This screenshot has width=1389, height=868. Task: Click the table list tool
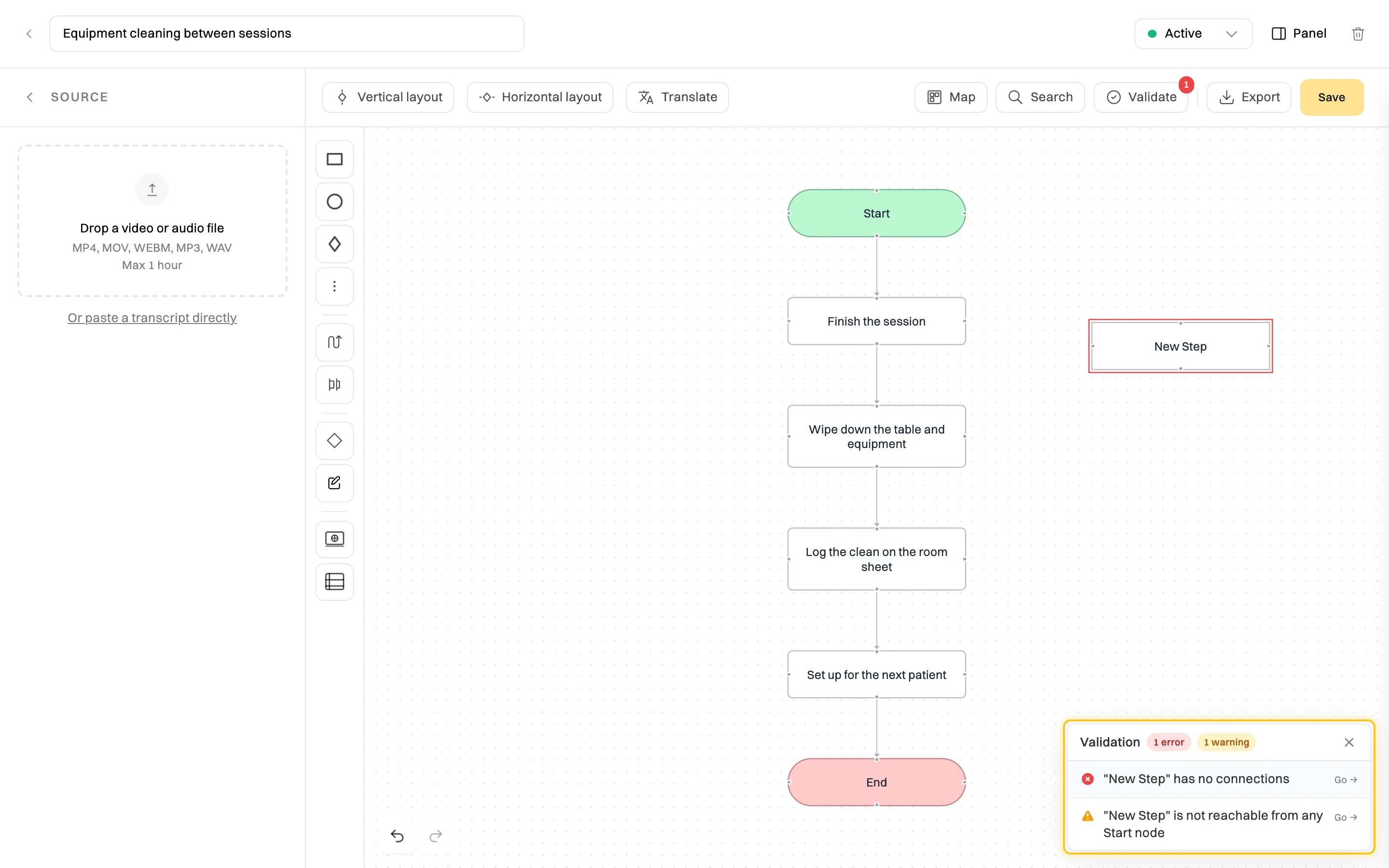click(335, 582)
